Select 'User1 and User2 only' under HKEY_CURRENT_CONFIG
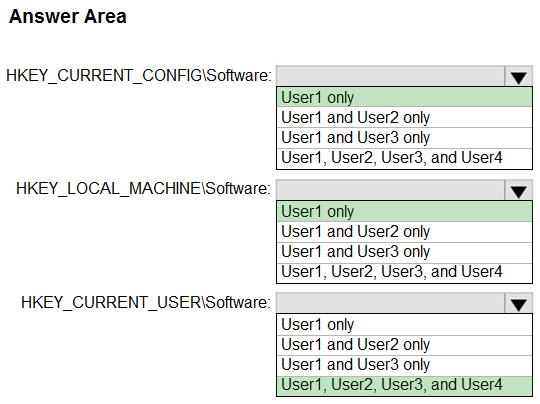Image resolution: width=540 pixels, height=404 pixels. [x=404, y=117]
